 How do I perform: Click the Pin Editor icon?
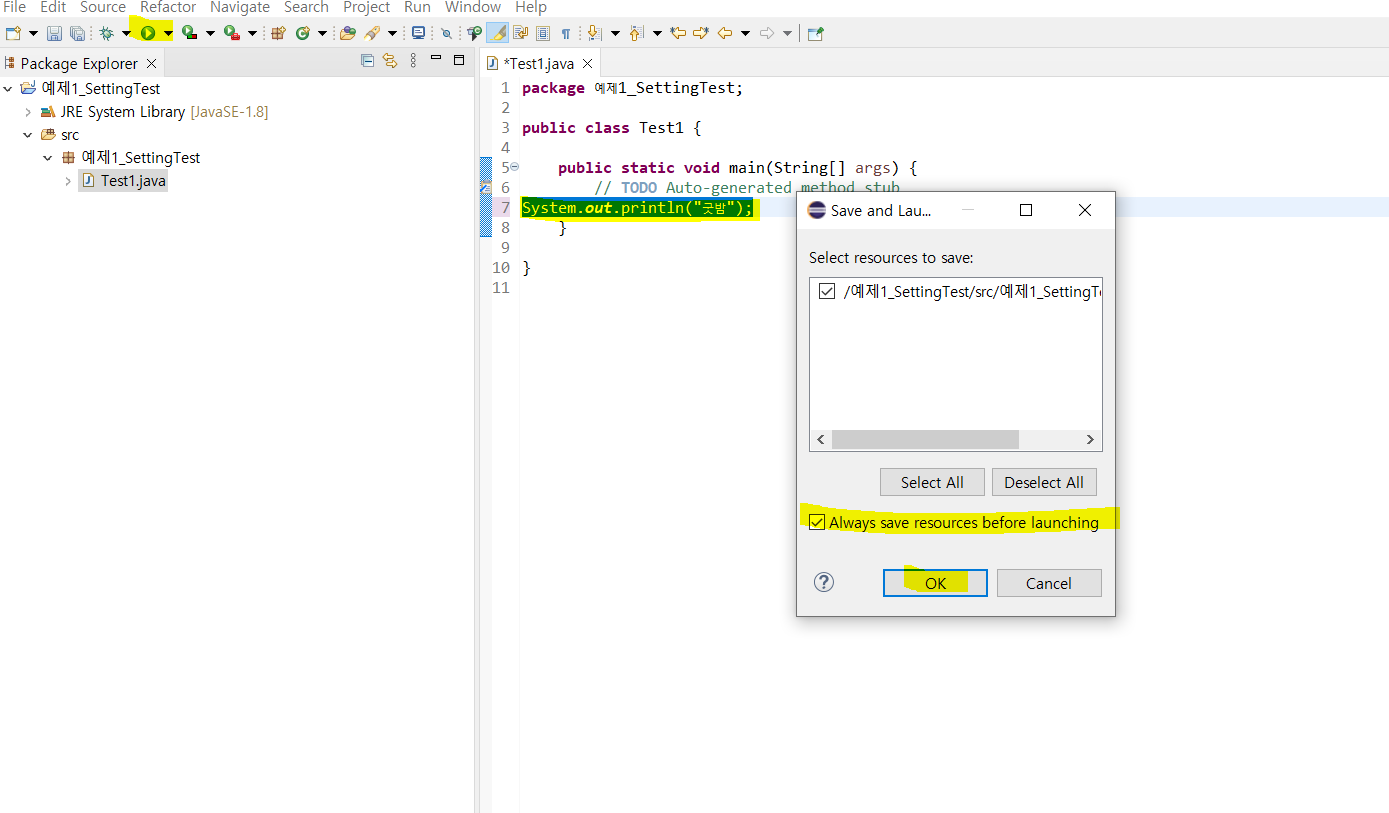(816, 33)
